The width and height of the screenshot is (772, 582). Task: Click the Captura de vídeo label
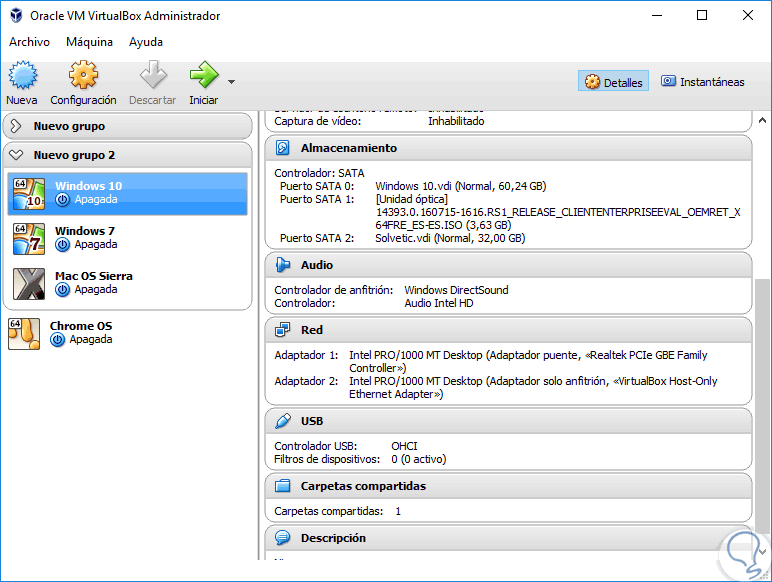pyautogui.click(x=318, y=121)
